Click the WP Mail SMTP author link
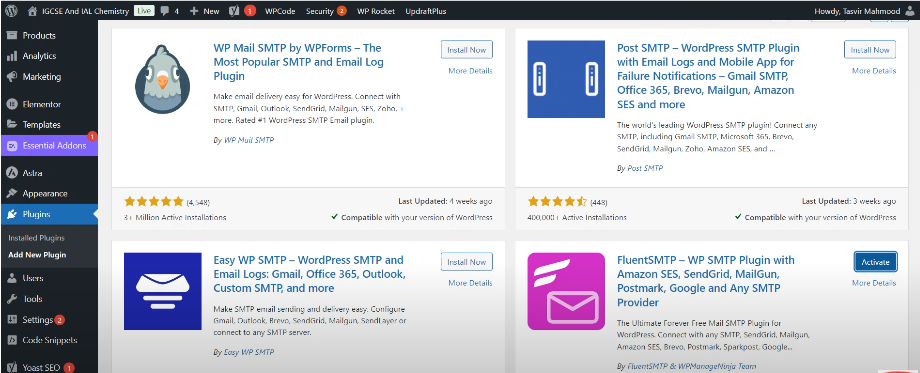The width and height of the screenshot is (920, 373). click(x=249, y=140)
